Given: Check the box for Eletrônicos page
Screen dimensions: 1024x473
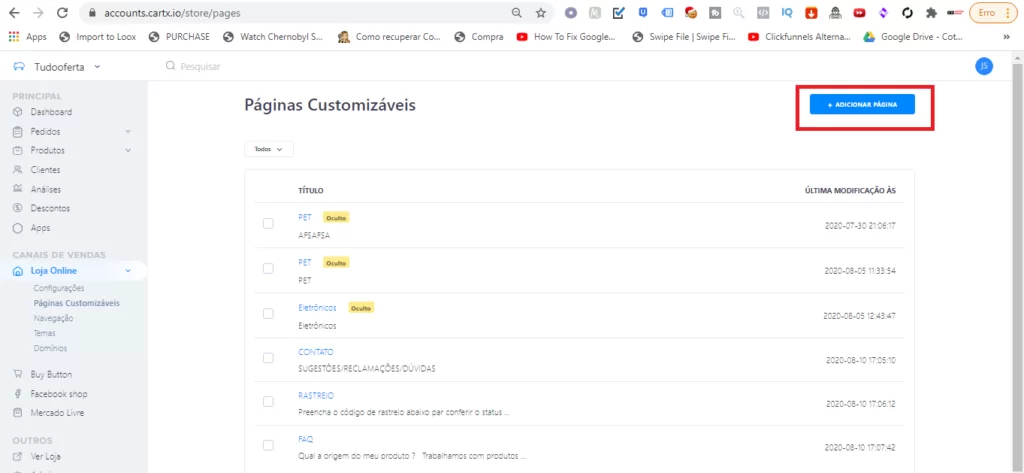Looking at the screenshot, I should 268,314.
